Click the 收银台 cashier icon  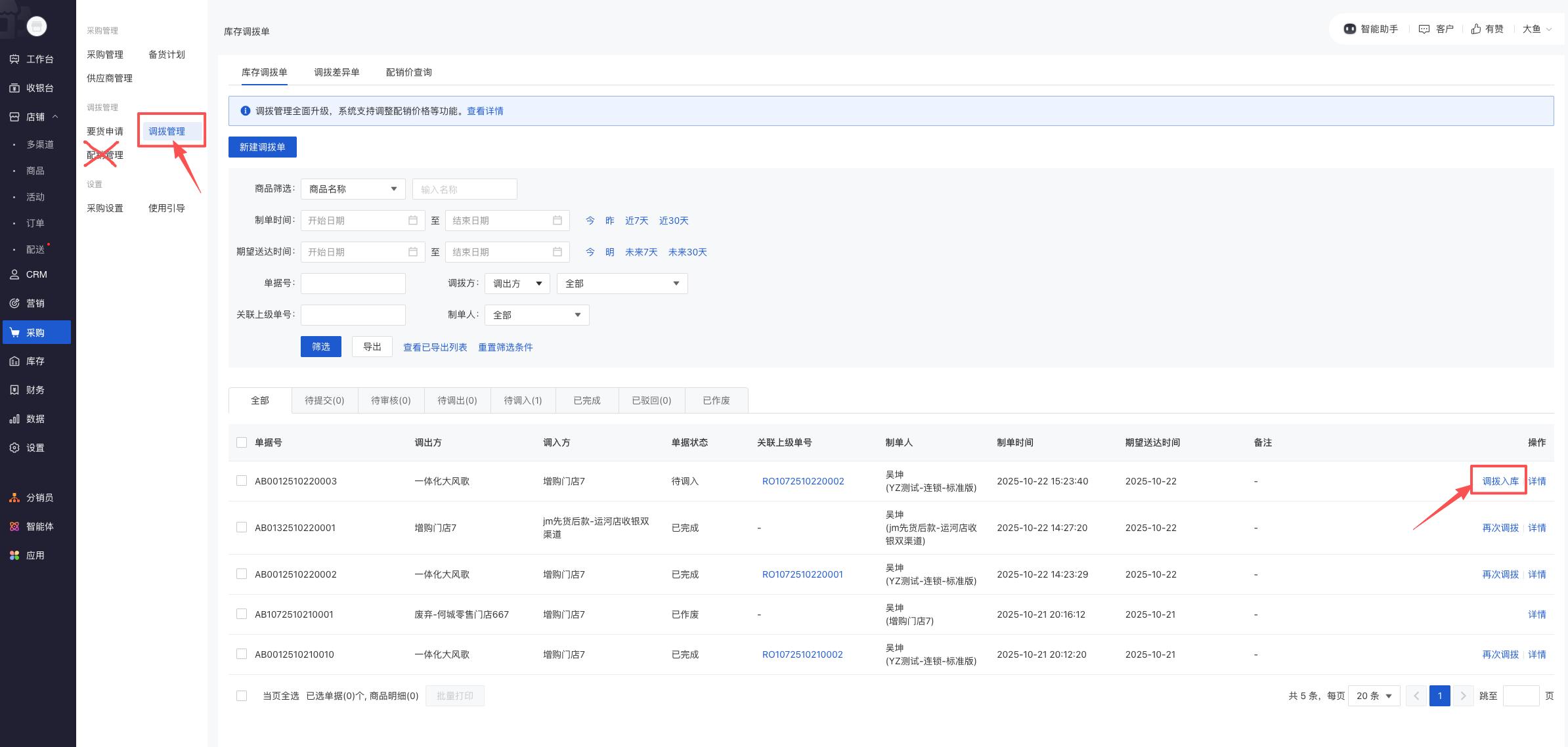pyautogui.click(x=14, y=88)
